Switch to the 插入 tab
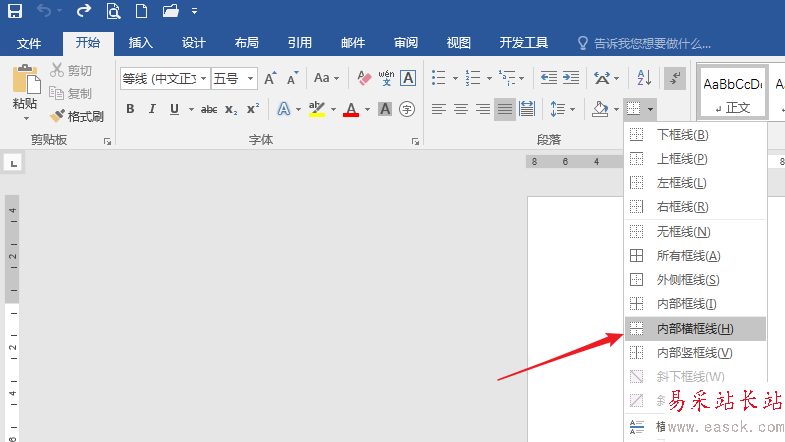 point(141,43)
